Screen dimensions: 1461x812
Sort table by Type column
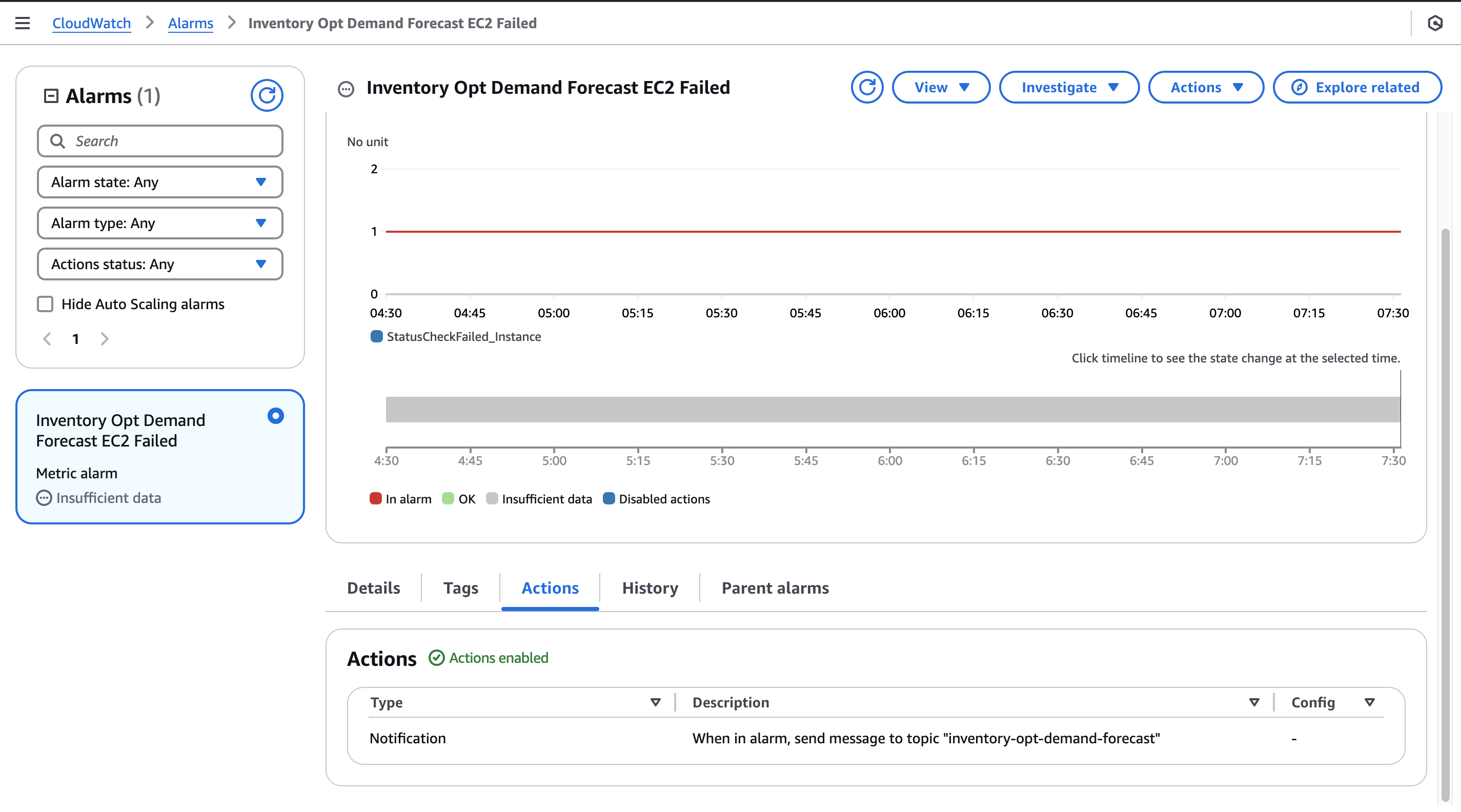pyautogui.click(x=656, y=703)
